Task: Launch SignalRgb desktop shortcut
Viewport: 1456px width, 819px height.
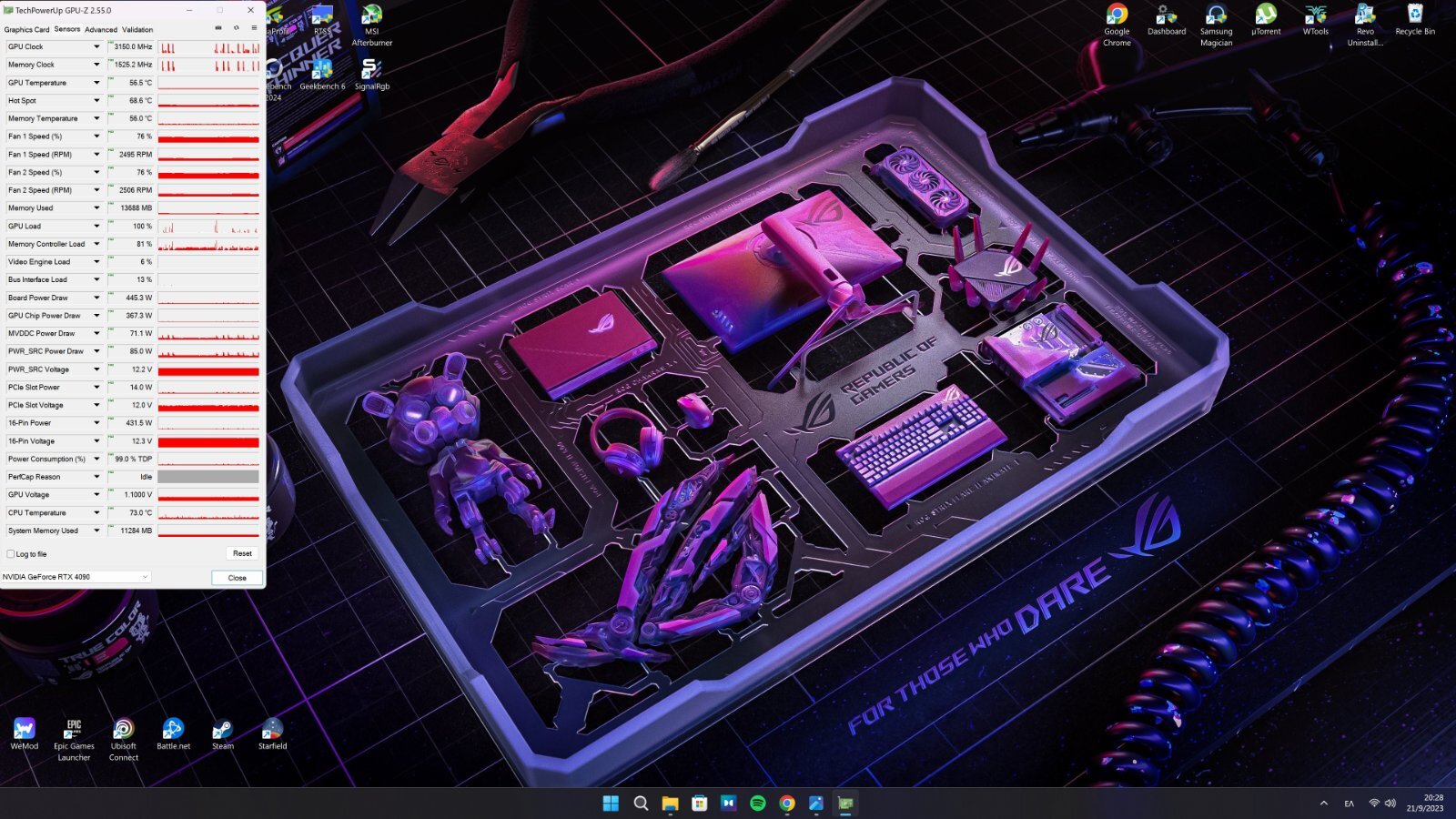Action: (x=372, y=75)
